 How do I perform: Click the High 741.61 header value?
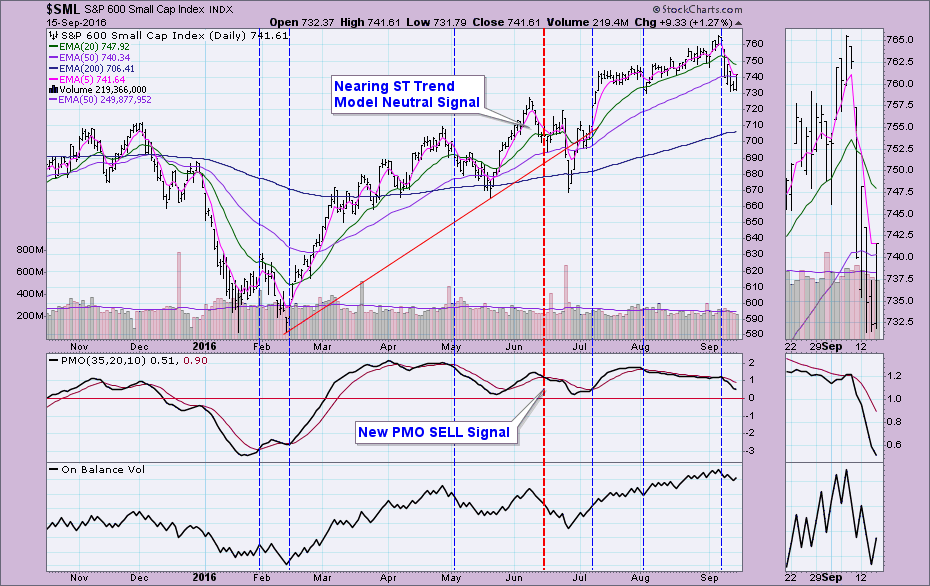point(370,23)
